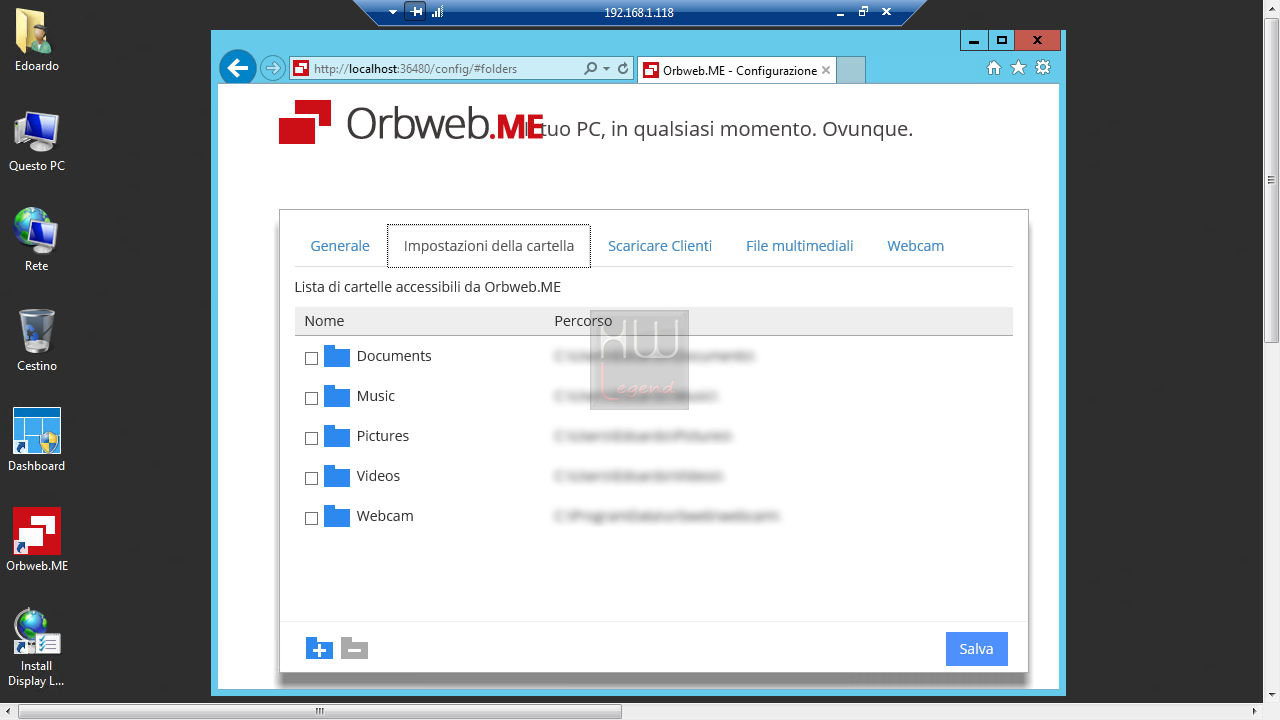Image resolution: width=1280 pixels, height=720 pixels.
Task: Check the Music folder checkbox
Action: (311, 398)
